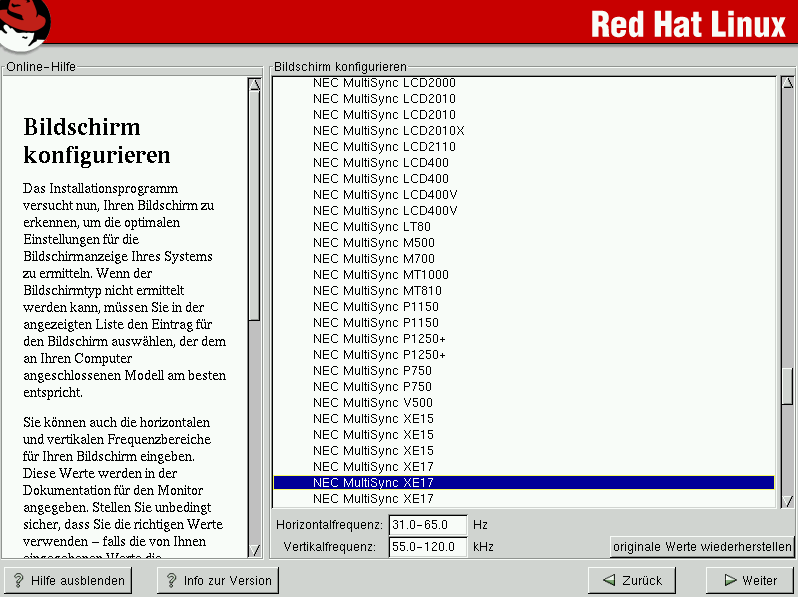This screenshot has width=798, height=597.
Task: Choose NEC MultiSync M700 monitor
Action: [373, 259]
